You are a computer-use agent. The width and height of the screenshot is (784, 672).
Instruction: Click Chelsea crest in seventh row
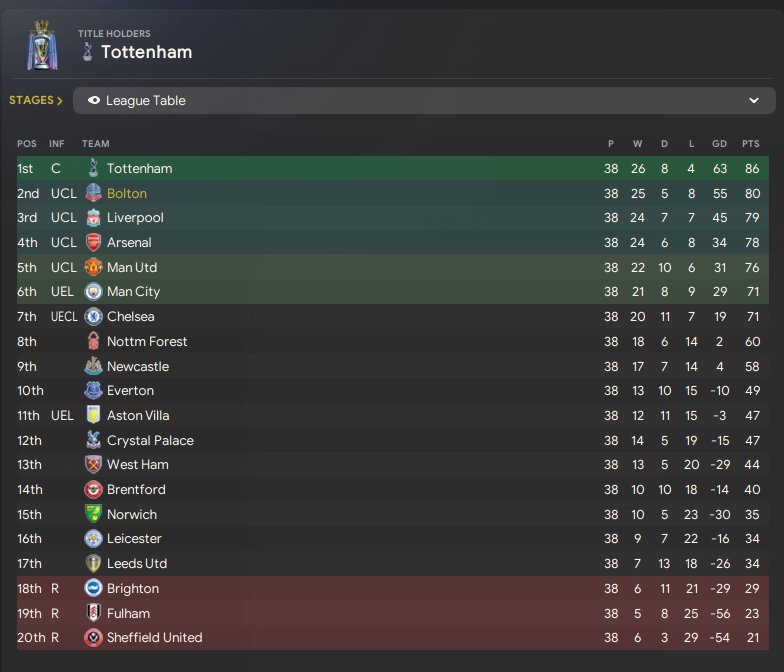[93, 317]
